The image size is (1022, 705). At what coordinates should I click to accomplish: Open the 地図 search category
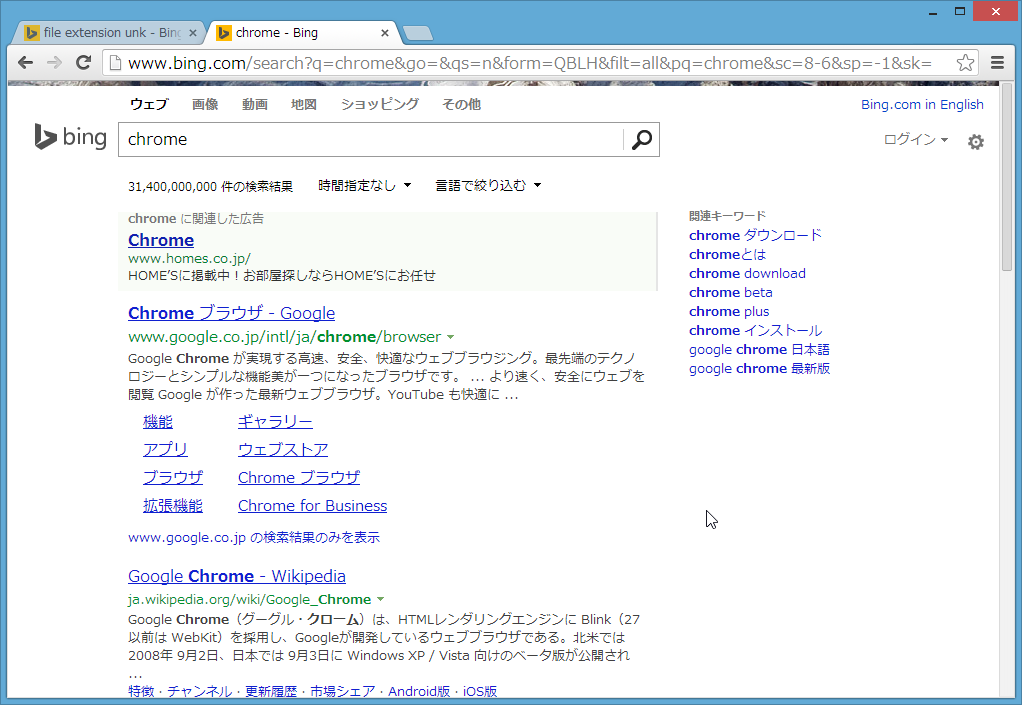click(x=304, y=104)
